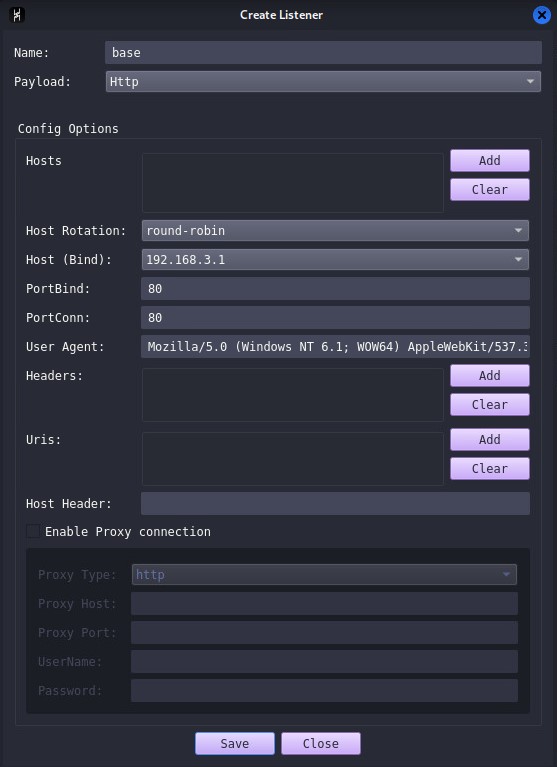
Task: Save the listener configuration
Action: pyautogui.click(x=235, y=744)
